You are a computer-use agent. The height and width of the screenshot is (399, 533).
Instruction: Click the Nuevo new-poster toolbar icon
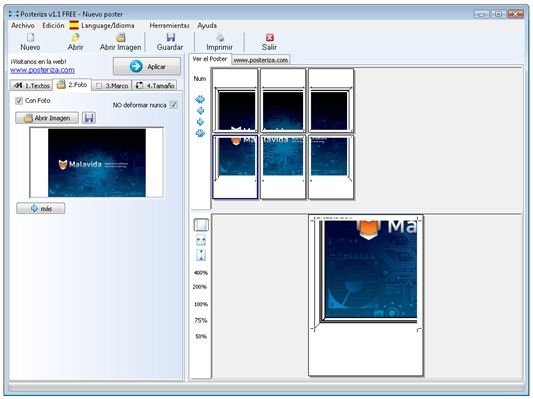click(30, 37)
